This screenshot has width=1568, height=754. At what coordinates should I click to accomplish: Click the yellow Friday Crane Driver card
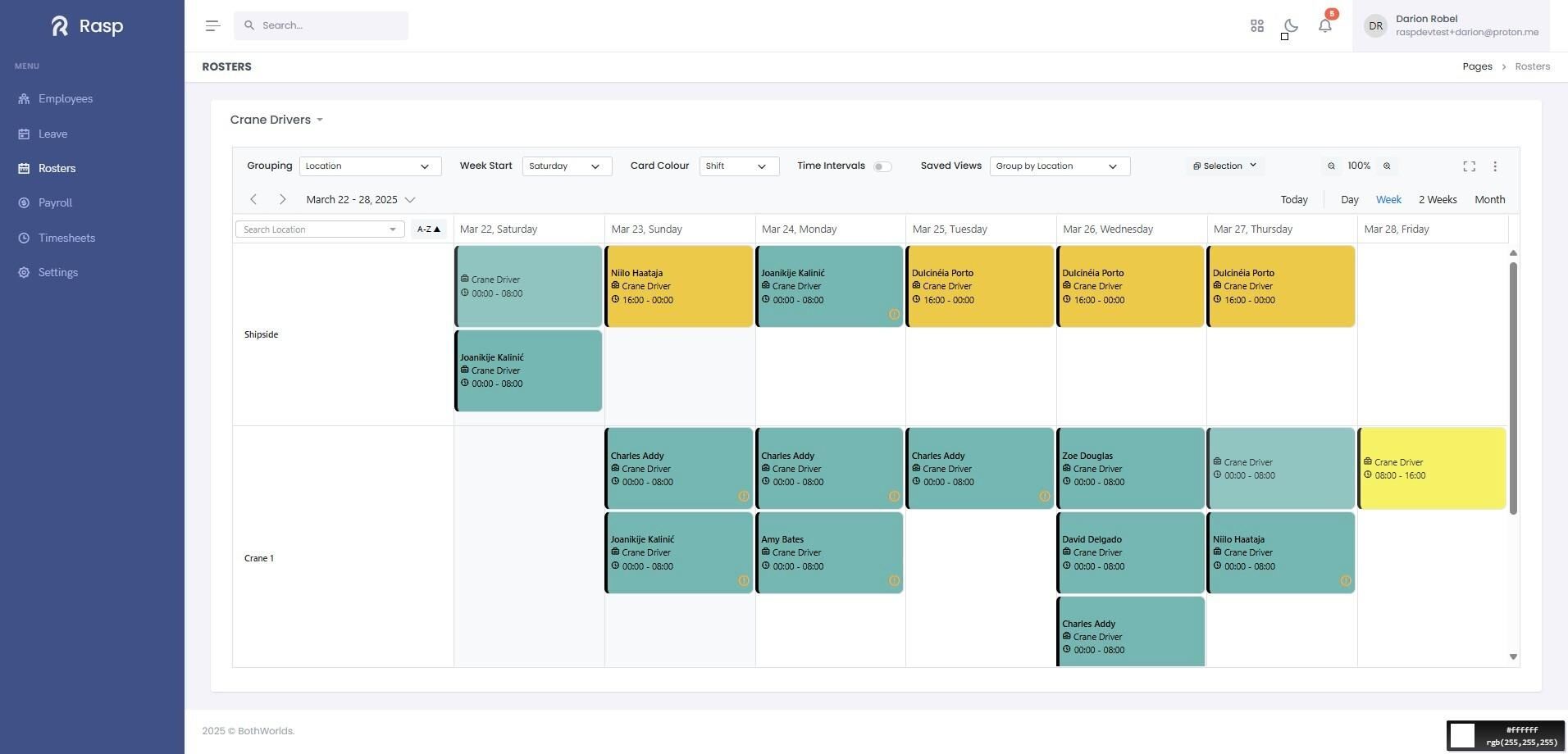pos(1432,469)
